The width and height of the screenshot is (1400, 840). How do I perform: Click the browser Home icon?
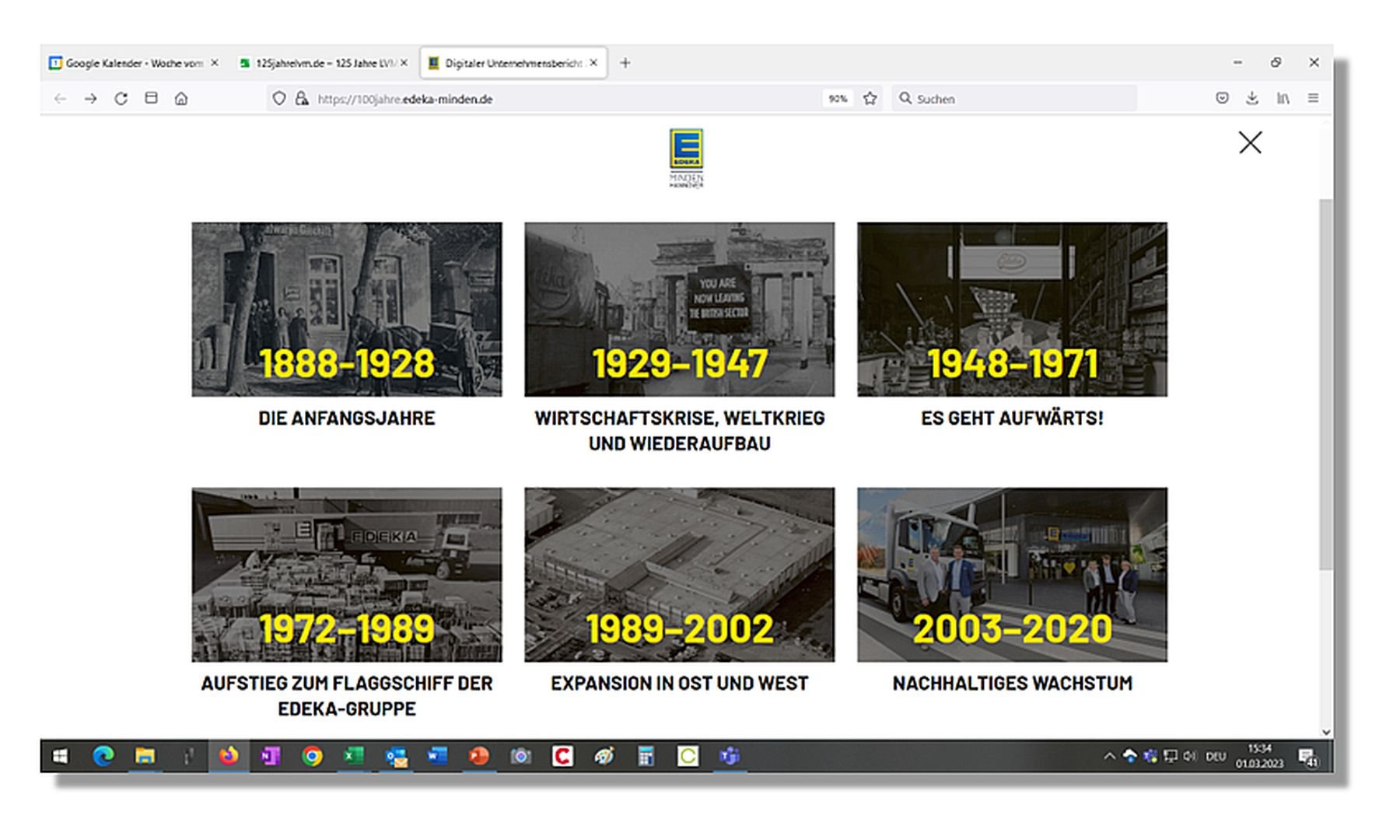(181, 99)
